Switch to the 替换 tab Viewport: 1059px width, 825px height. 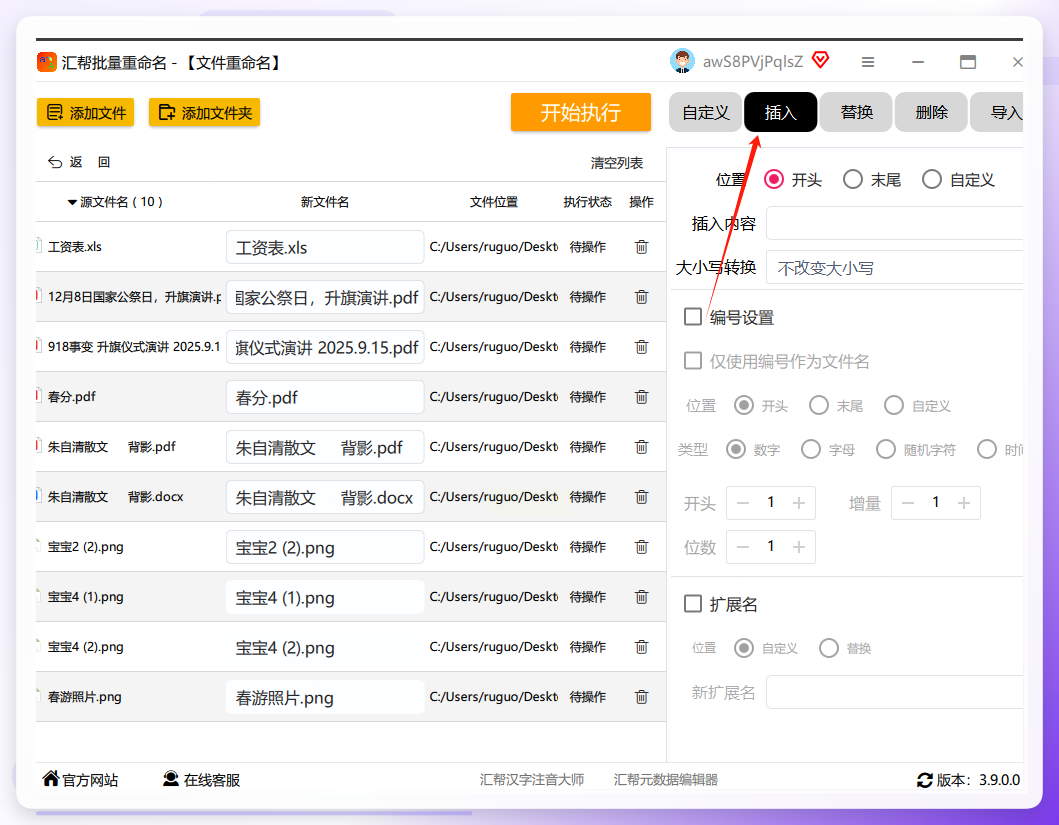(x=856, y=112)
